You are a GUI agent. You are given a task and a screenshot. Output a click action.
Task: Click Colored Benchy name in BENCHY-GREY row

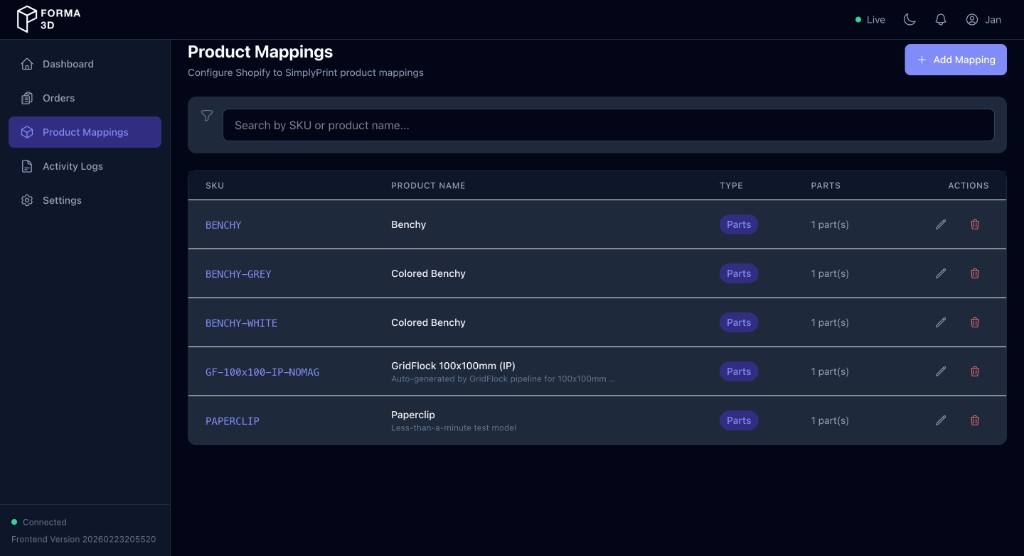pos(428,273)
